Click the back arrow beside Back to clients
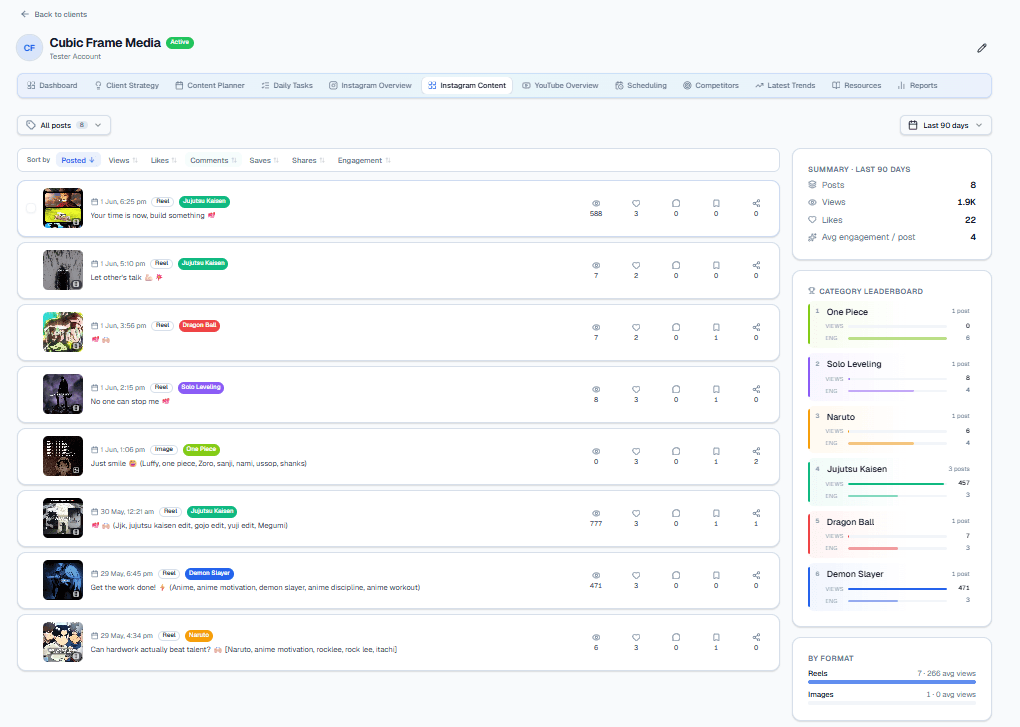Image resolution: width=1020 pixels, height=727 pixels. (25, 14)
